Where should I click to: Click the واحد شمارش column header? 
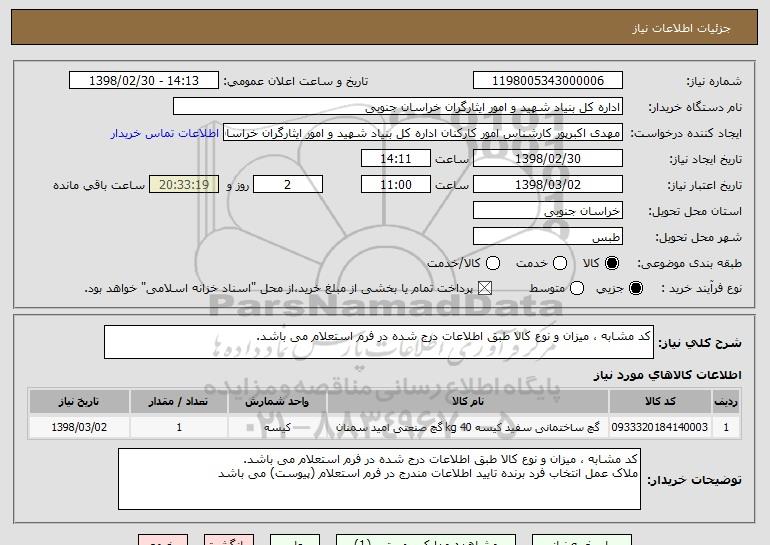[277, 402]
